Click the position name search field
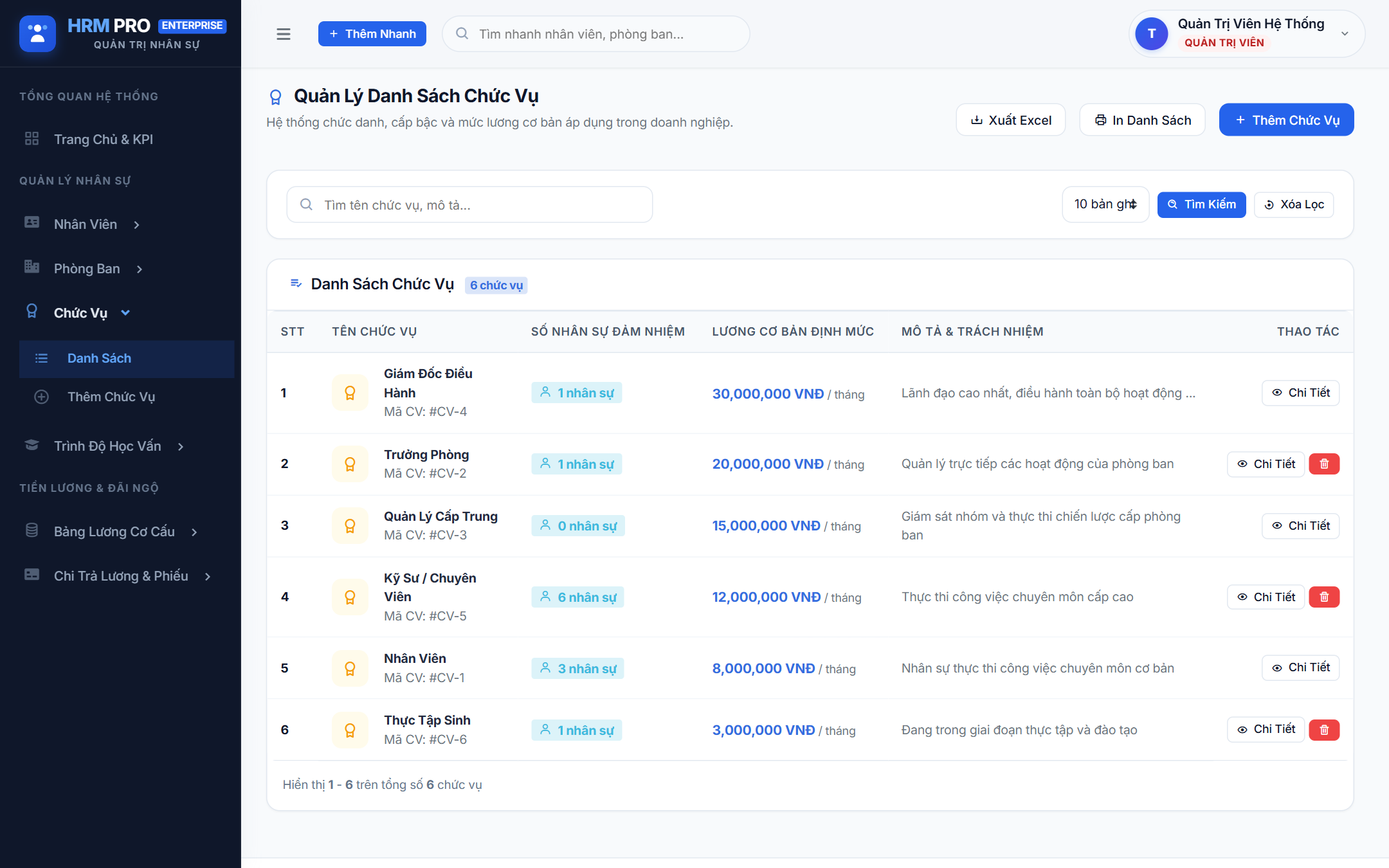The width and height of the screenshot is (1389, 868). click(469, 205)
